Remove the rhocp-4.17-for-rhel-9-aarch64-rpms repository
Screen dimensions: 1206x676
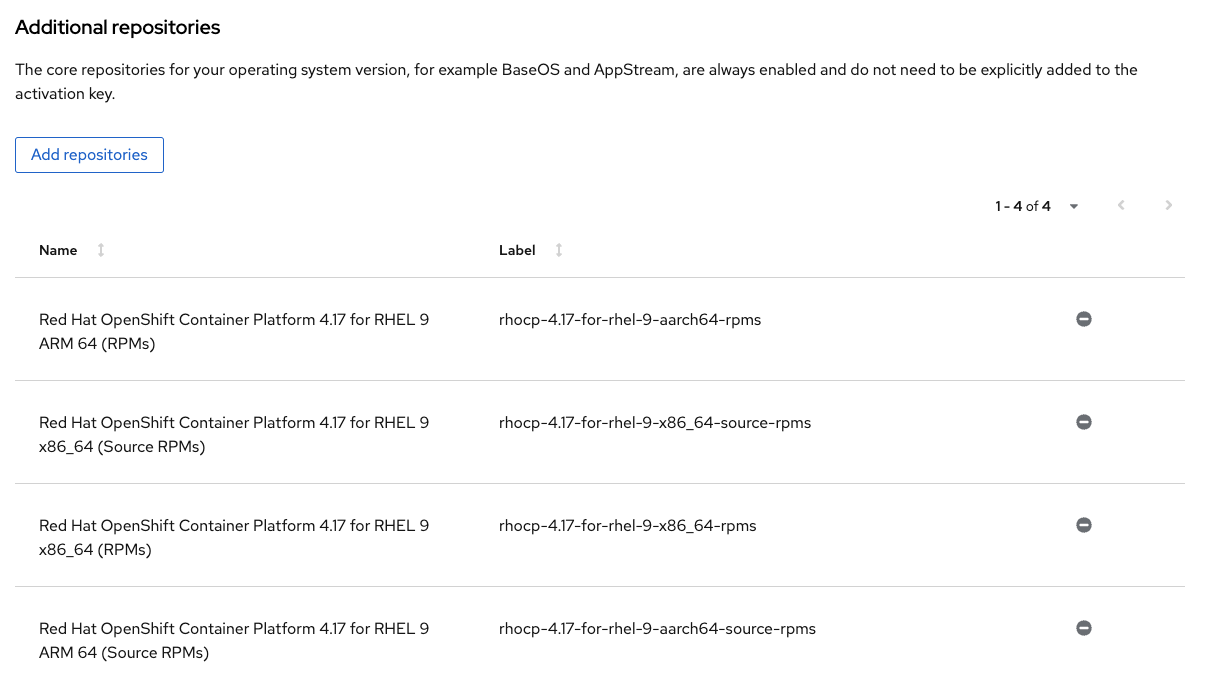[x=1083, y=318]
